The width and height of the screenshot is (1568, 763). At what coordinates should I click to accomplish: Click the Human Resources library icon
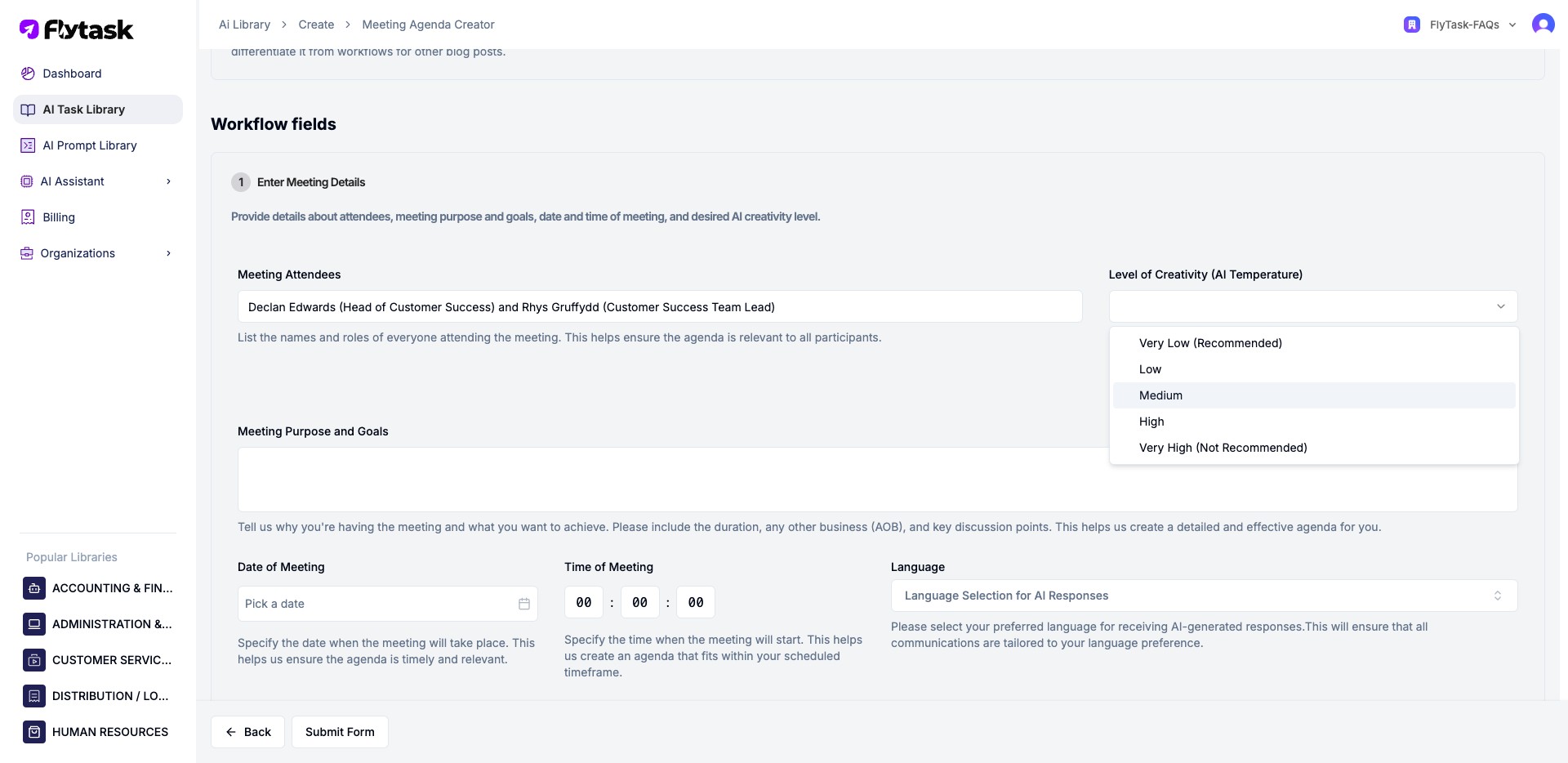34,732
